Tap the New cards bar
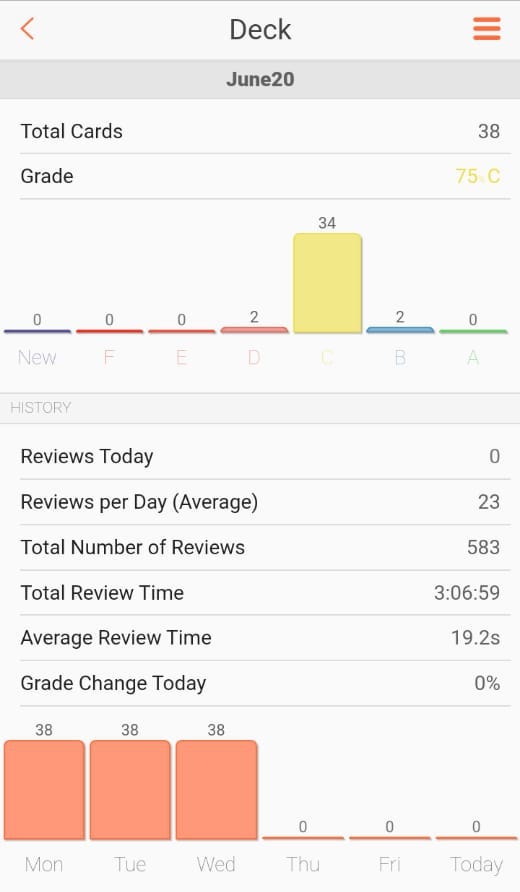This screenshot has width=520, height=892. 37,331
